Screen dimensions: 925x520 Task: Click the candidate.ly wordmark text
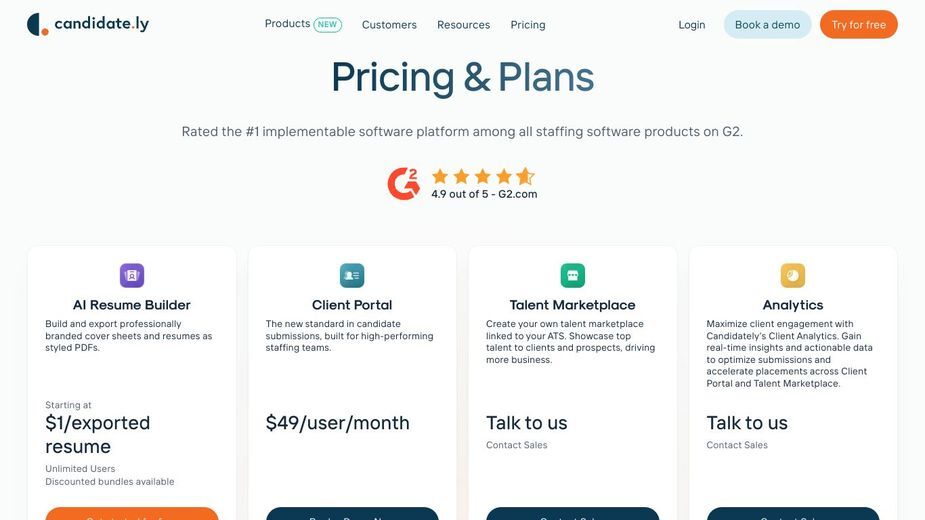pos(101,24)
